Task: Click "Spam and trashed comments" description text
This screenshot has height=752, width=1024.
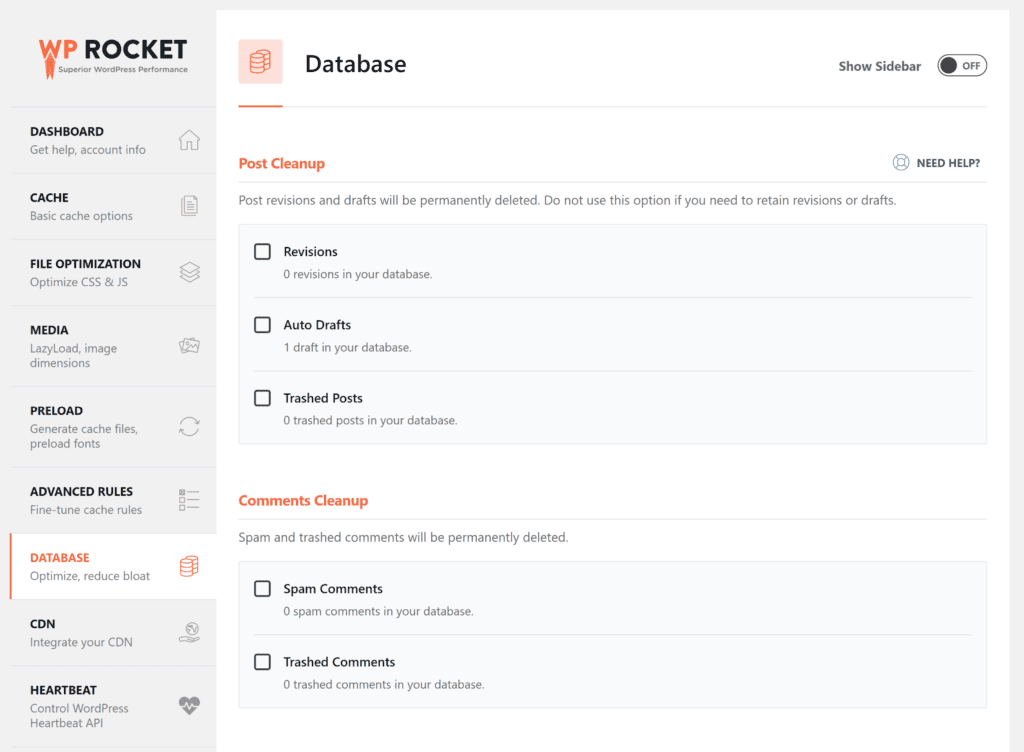Action: coord(403,537)
